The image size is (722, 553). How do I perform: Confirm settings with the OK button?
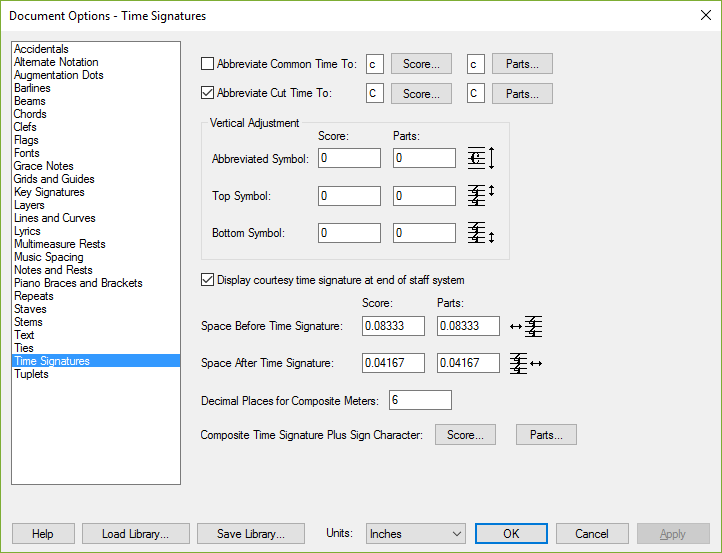511,534
